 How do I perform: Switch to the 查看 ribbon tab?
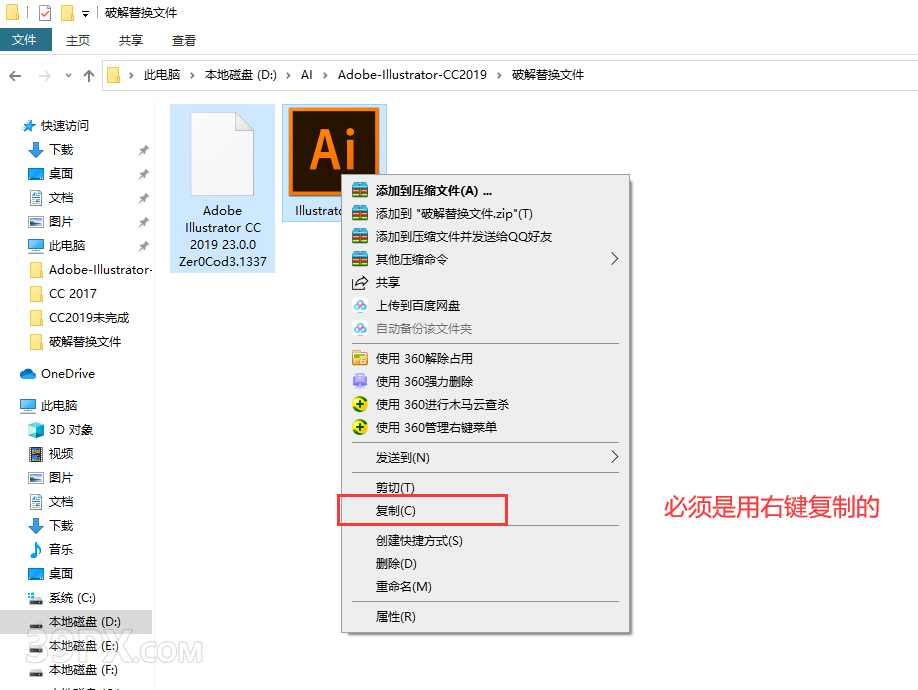coord(183,40)
